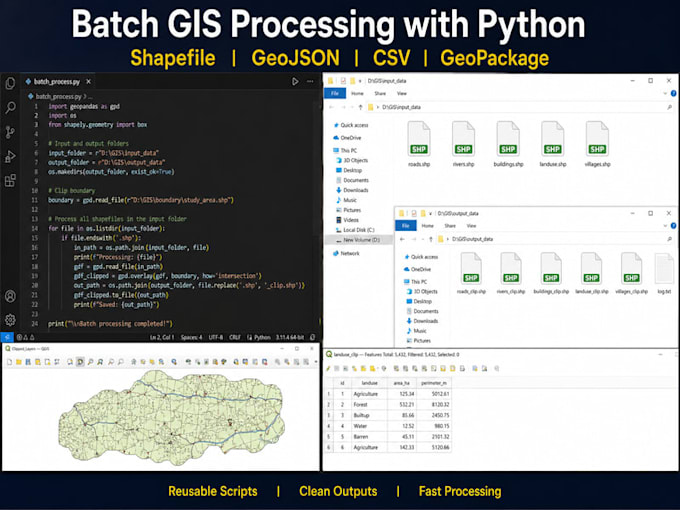Click Back arrow in input_data window

point(332,107)
